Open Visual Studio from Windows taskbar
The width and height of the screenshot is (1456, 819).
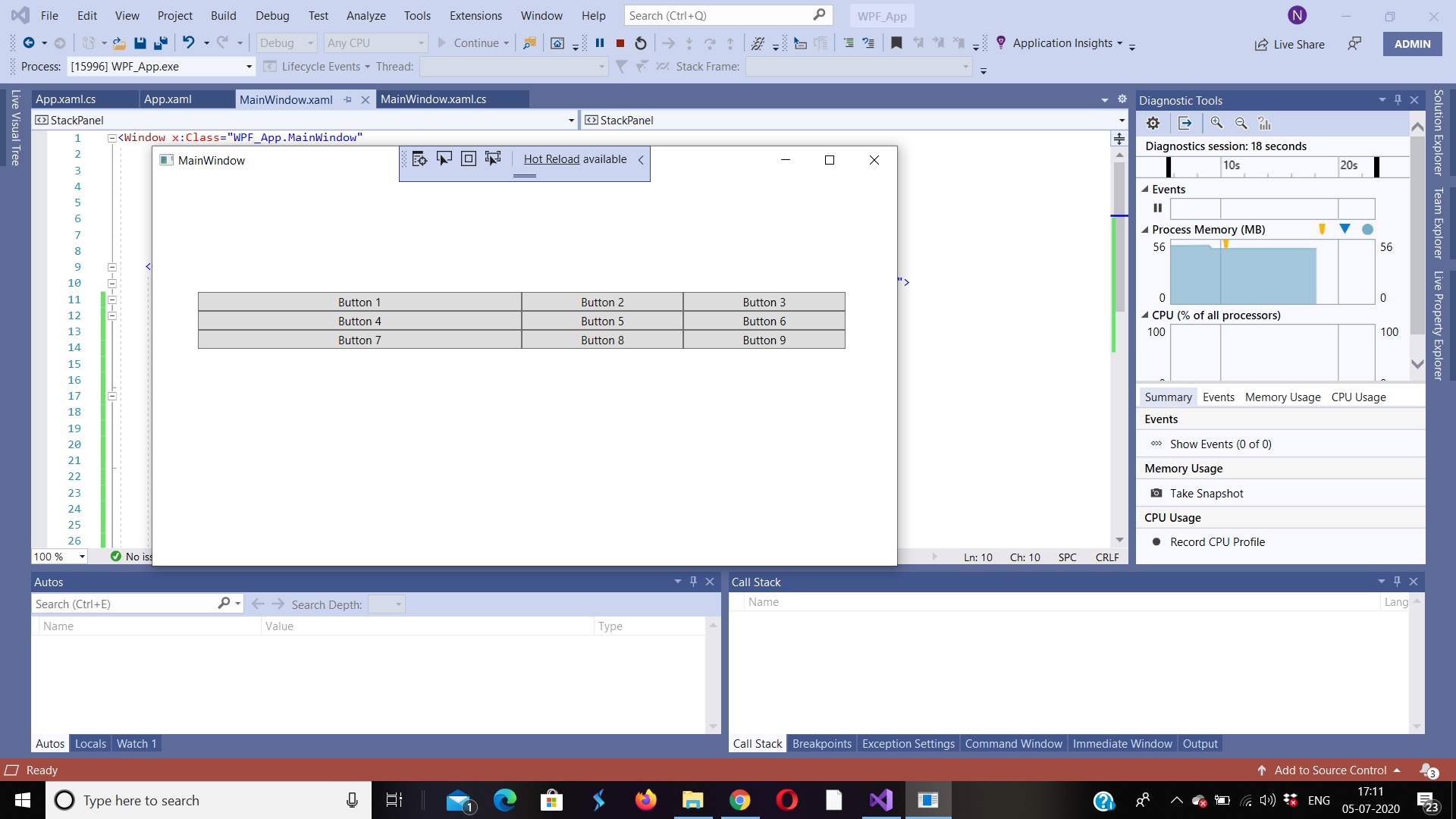(x=881, y=800)
